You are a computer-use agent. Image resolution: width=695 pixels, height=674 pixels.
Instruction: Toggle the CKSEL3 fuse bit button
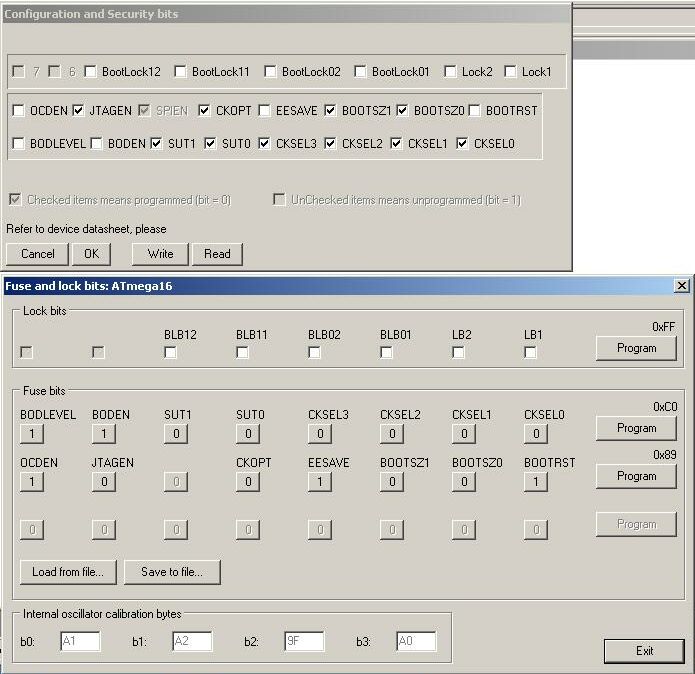[320, 434]
